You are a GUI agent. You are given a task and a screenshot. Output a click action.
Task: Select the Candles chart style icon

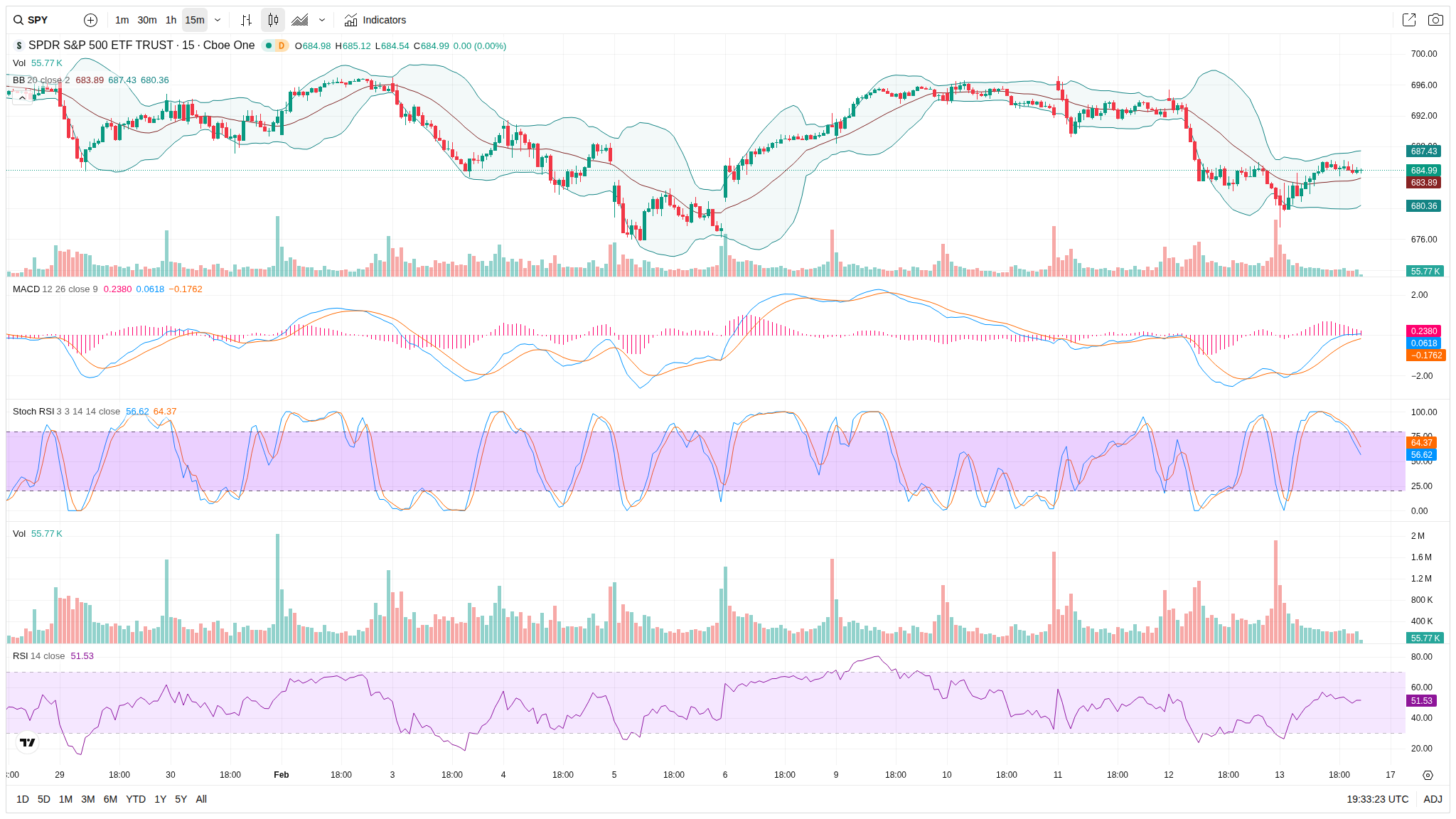tap(273, 20)
